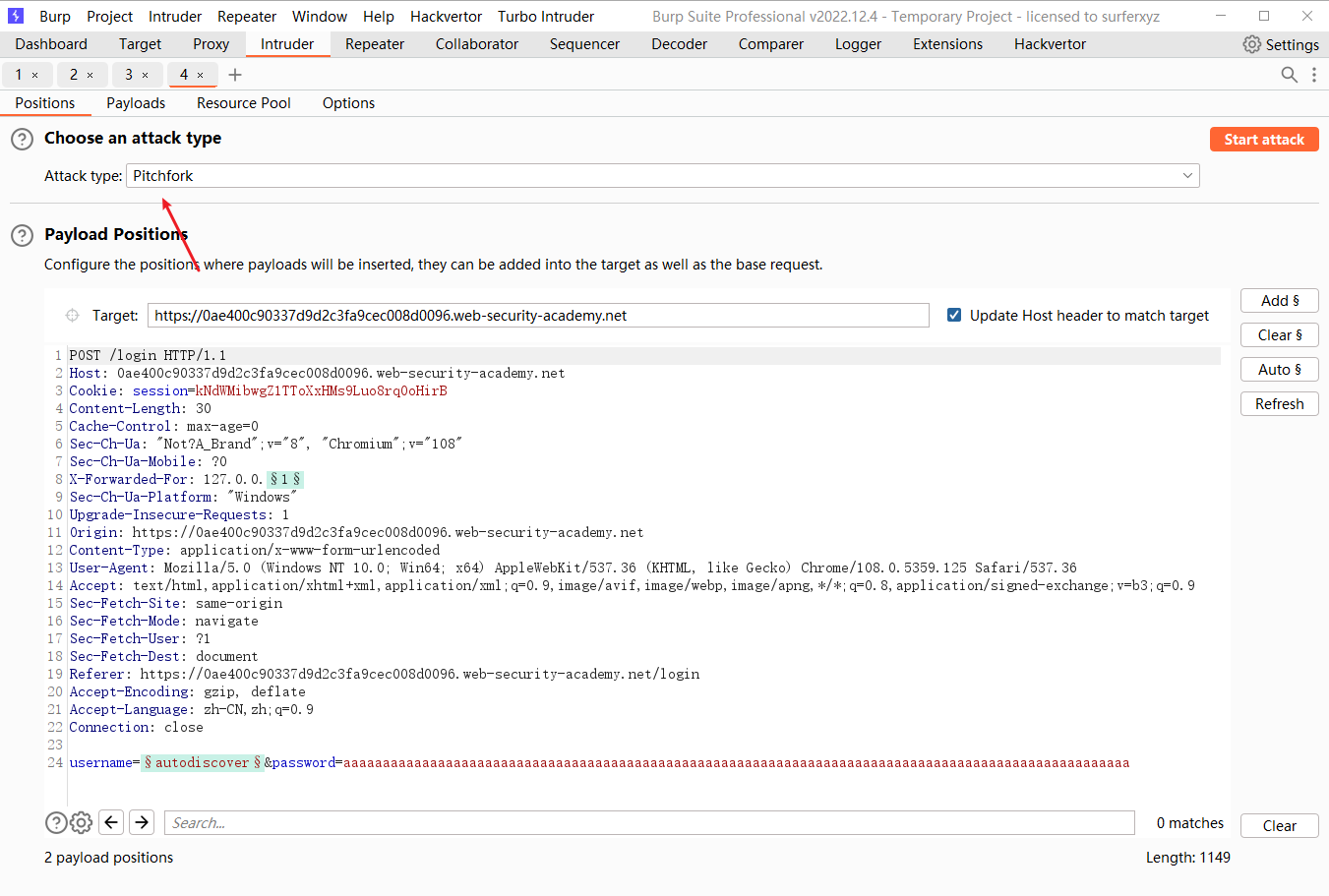Open the Resource Pool sub-tab
1329x896 pixels.
tap(244, 103)
